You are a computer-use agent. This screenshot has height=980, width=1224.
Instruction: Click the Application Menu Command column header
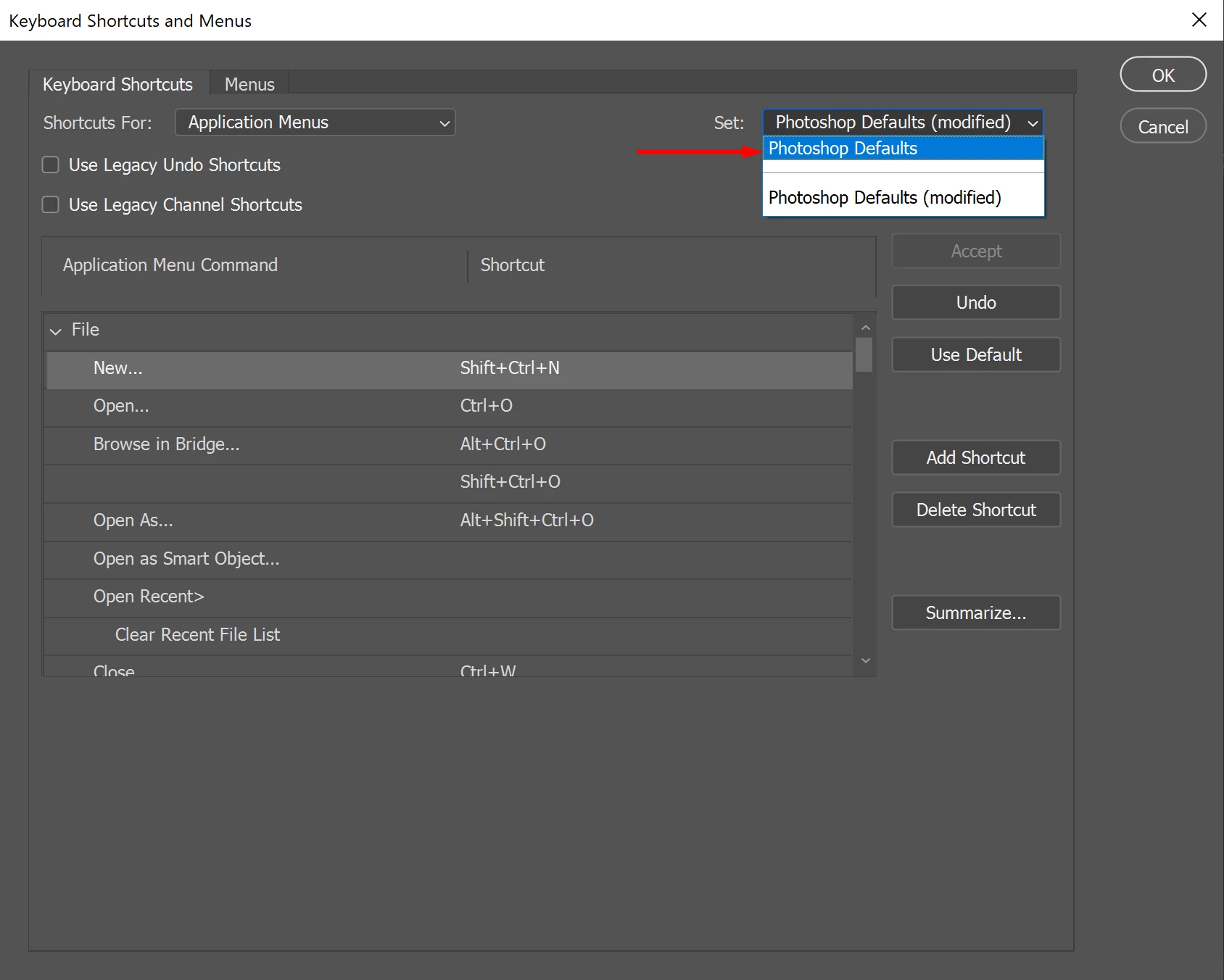[x=170, y=265]
